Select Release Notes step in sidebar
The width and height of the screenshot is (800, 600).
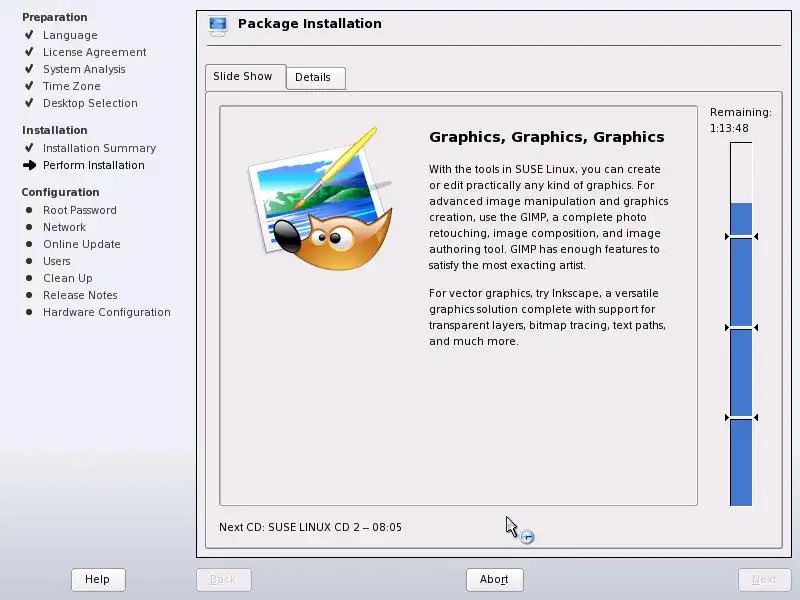coord(80,295)
